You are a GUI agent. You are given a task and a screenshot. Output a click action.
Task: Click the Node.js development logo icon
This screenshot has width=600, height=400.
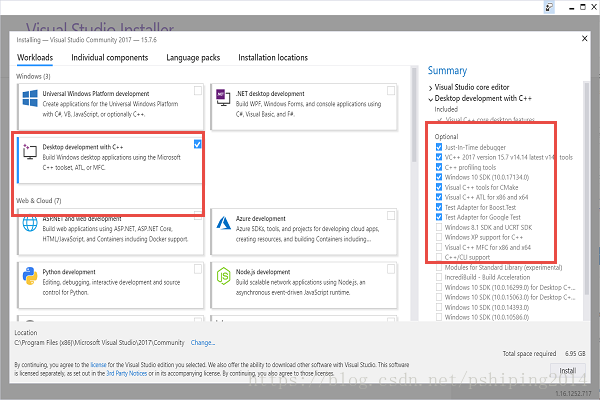(x=223, y=276)
